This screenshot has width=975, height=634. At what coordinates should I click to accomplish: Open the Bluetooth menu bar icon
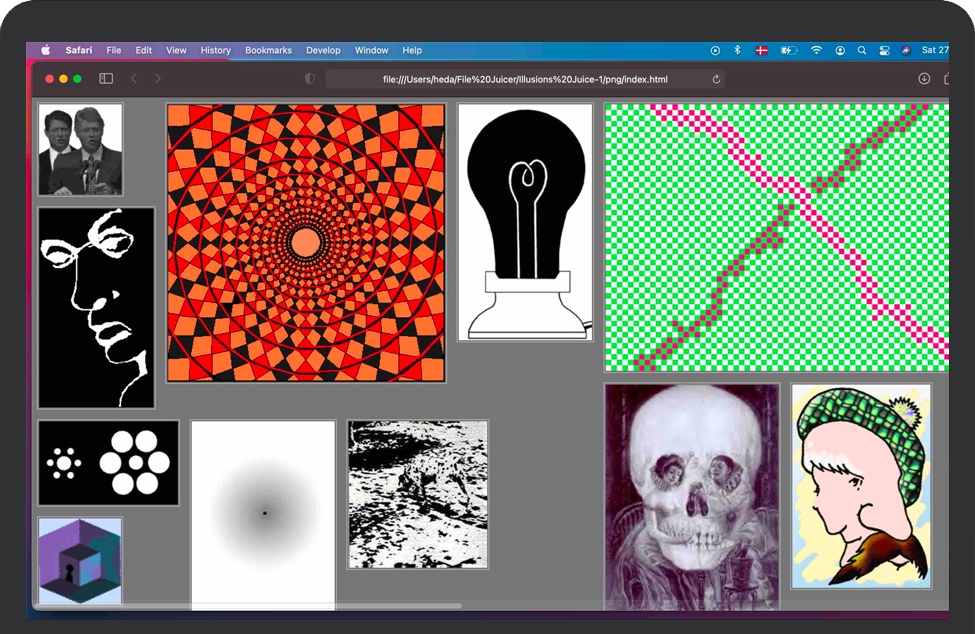tap(738, 50)
